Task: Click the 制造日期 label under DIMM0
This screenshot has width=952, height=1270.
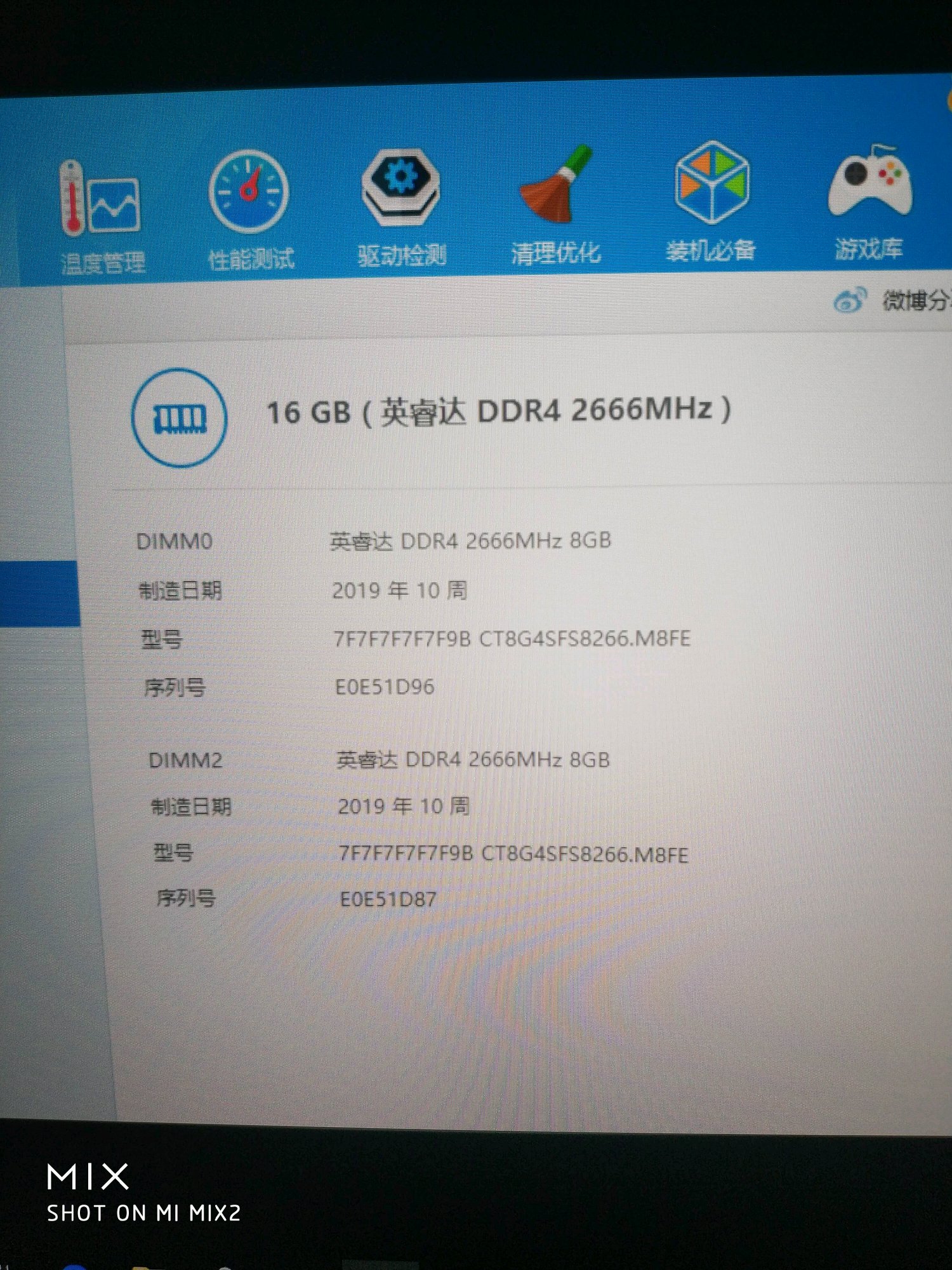Action: click(180, 591)
